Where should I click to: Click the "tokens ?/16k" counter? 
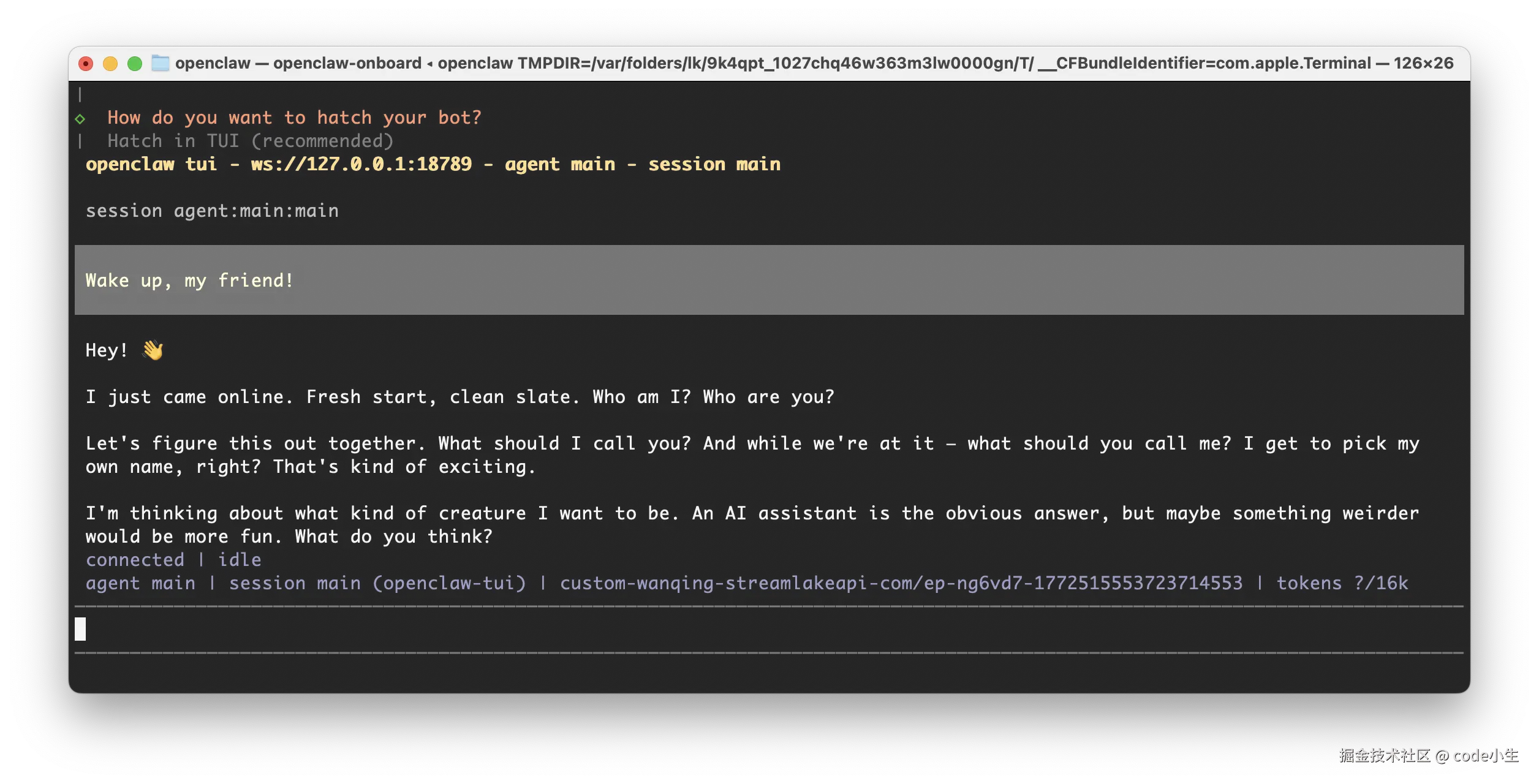[1342, 583]
